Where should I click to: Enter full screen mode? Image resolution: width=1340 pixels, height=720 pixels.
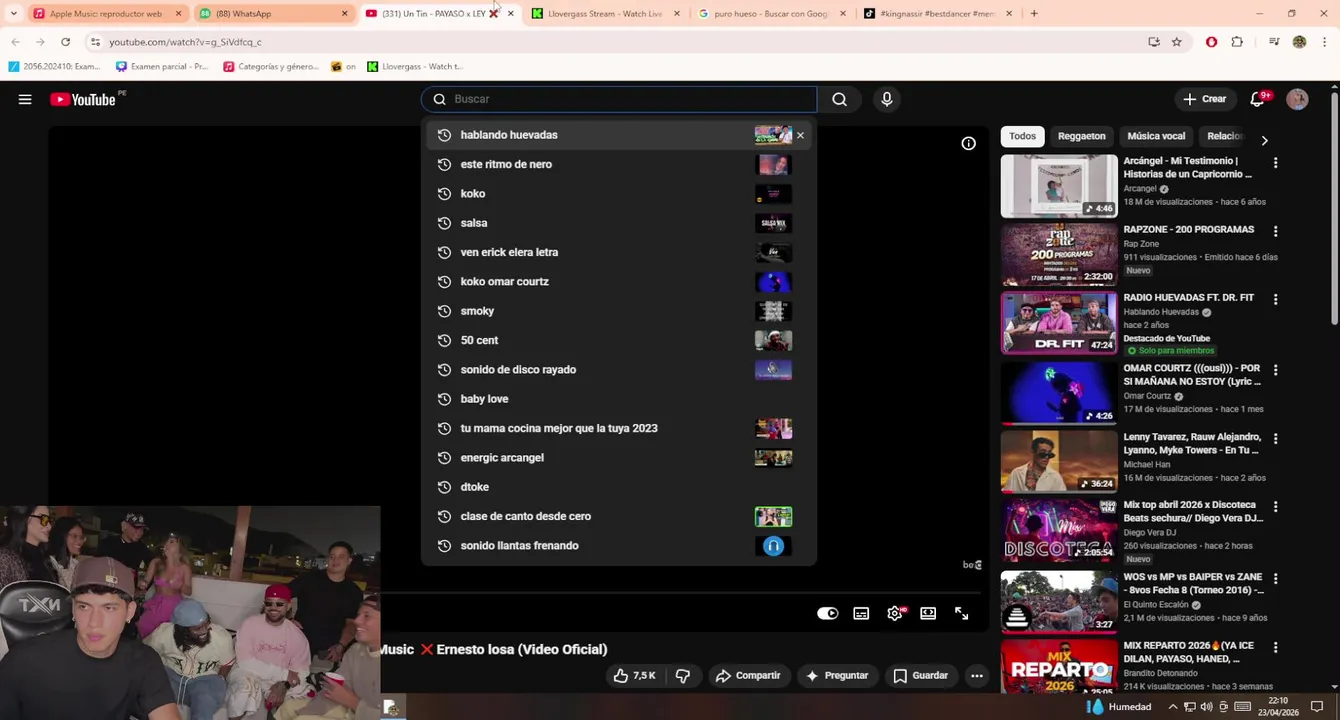pos(961,614)
